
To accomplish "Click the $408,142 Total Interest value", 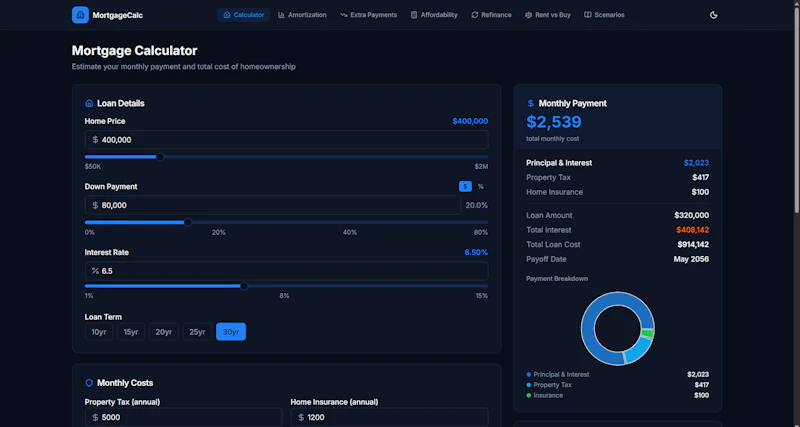I will (692, 230).
